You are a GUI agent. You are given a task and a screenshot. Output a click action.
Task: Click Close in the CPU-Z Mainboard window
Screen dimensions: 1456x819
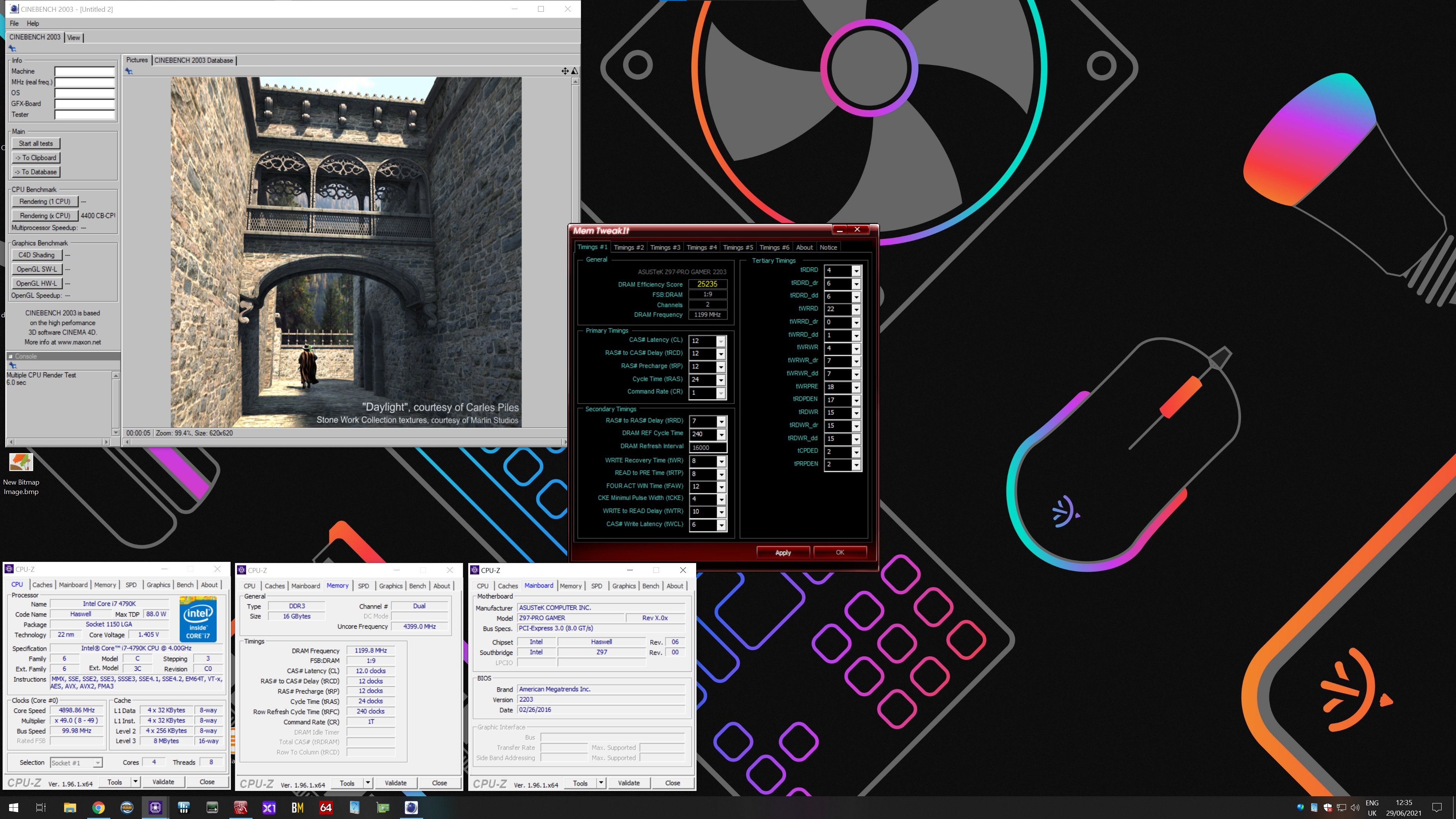673,783
